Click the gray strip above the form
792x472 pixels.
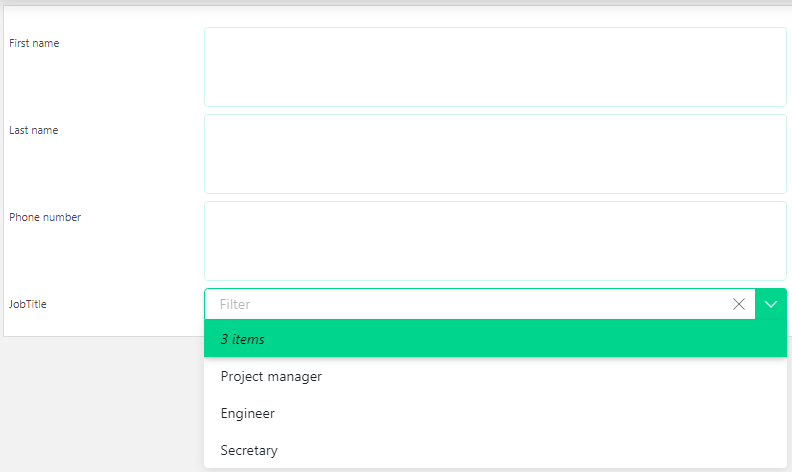pos(396,3)
